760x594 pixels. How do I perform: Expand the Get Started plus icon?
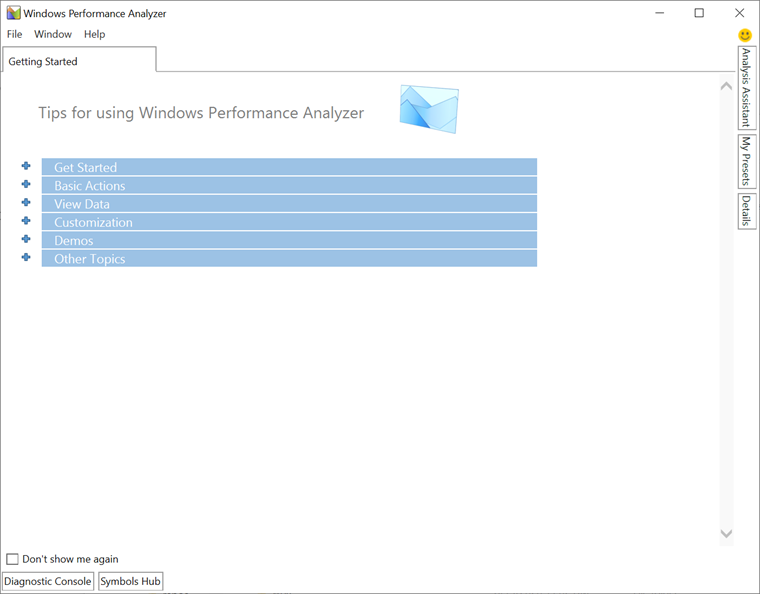(x=26, y=166)
